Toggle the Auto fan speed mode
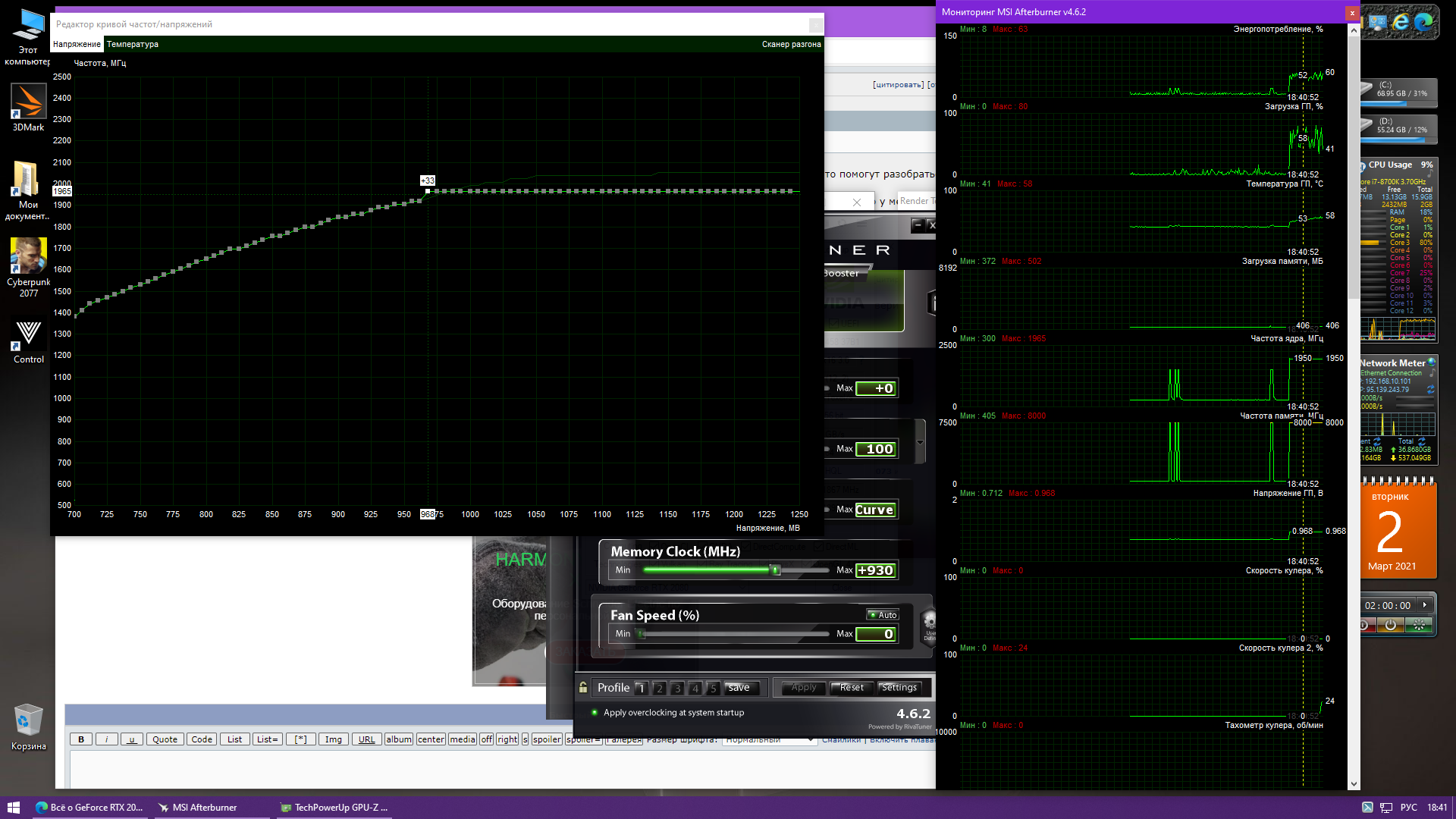This screenshot has height=819, width=1456. click(x=883, y=615)
